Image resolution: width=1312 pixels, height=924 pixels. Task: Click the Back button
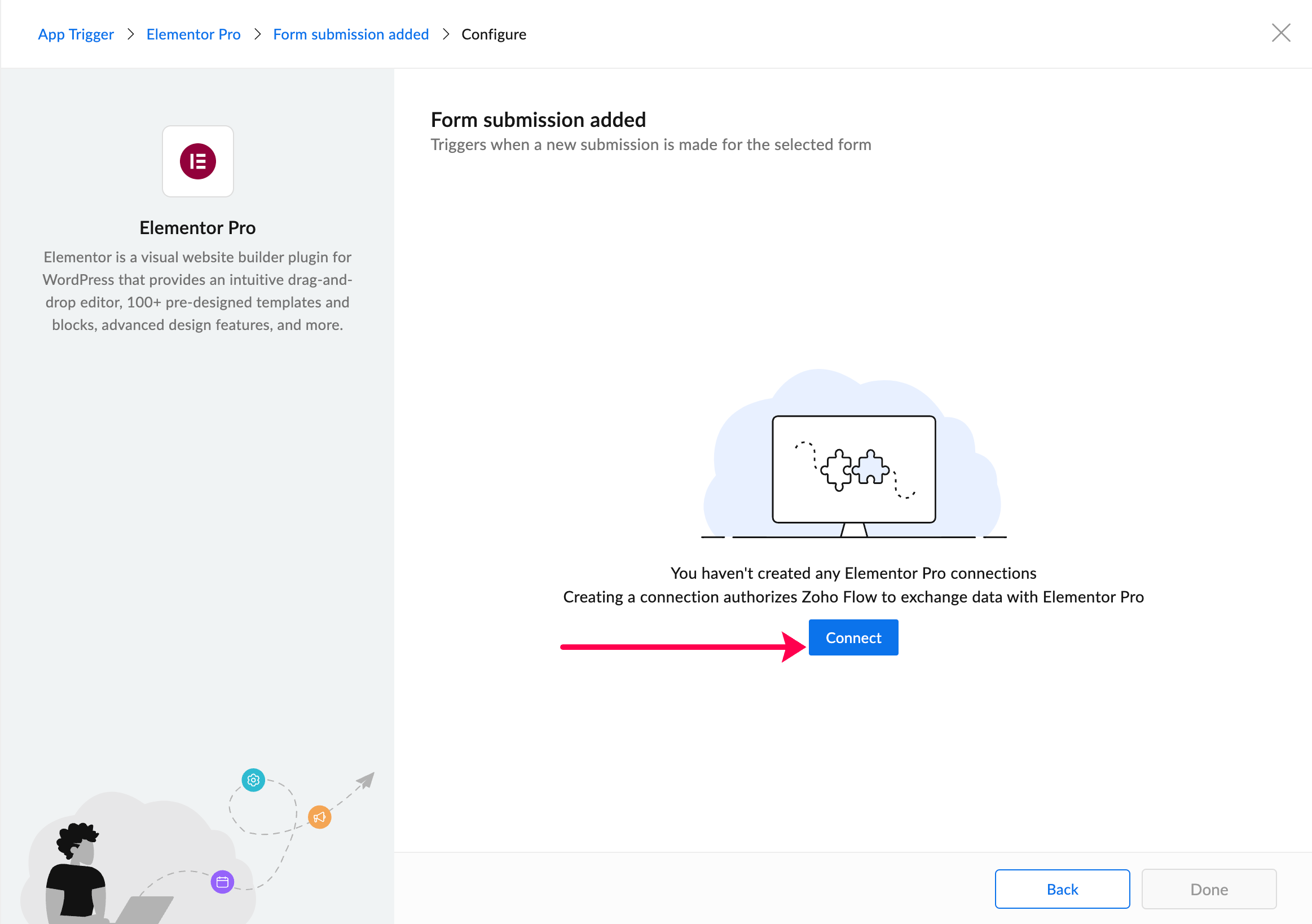pyautogui.click(x=1062, y=888)
